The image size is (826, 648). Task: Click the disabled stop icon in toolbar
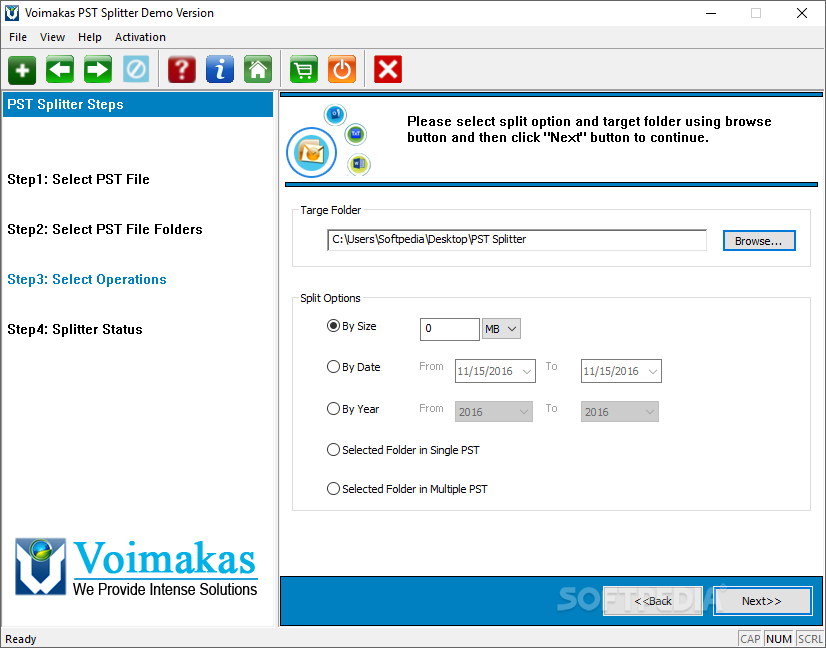136,70
